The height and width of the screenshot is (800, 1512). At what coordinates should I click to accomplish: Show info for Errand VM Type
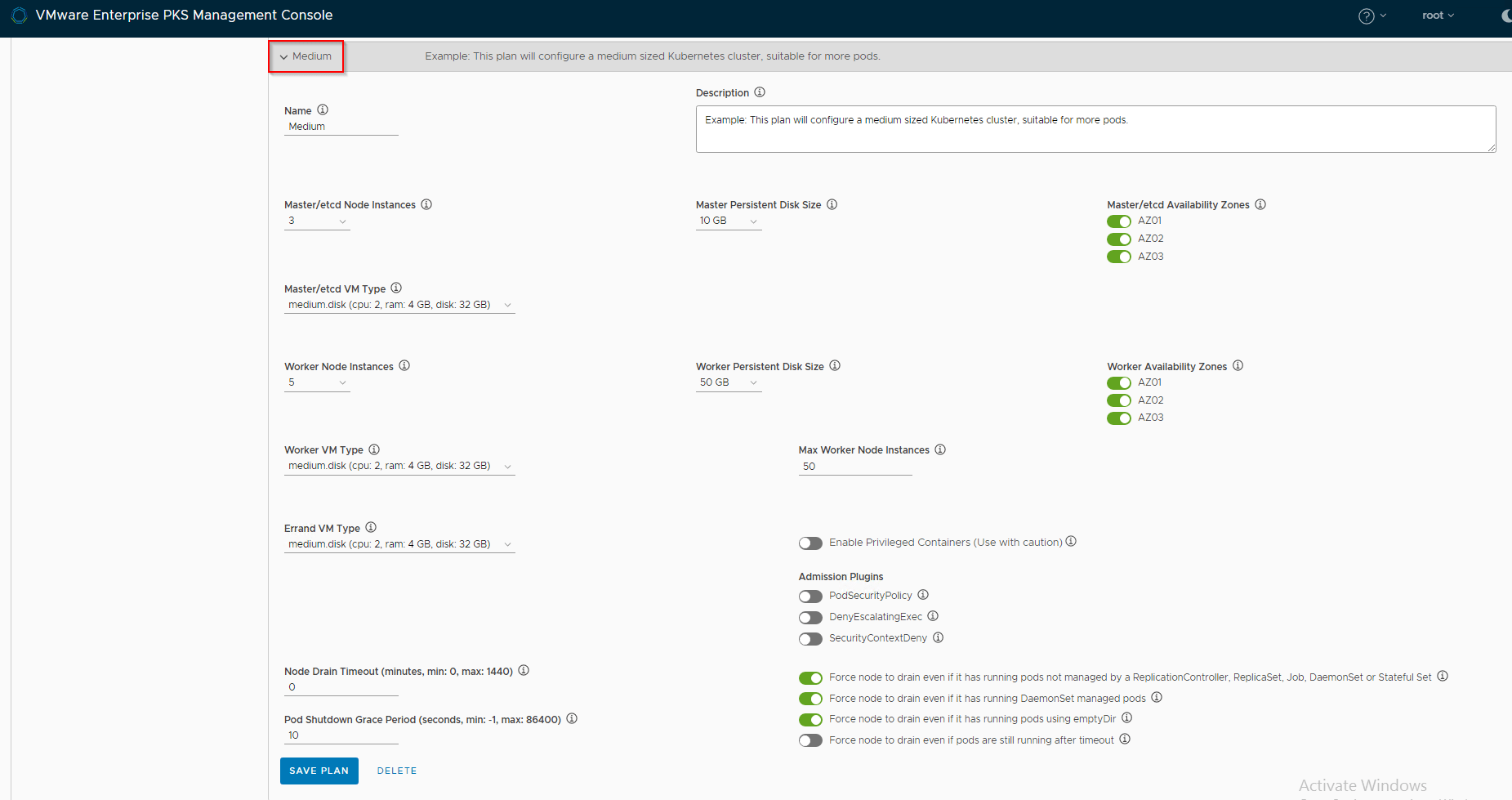click(371, 527)
